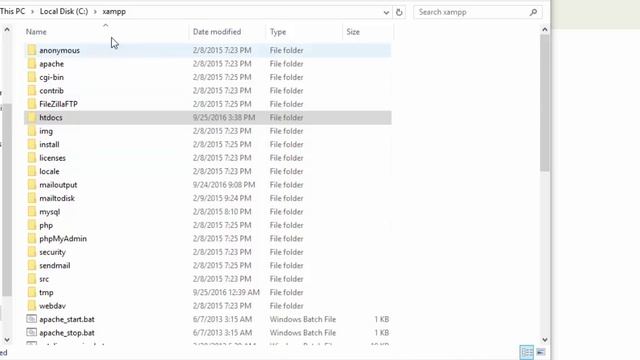Select the htdocs folder name
Viewport: 640px width, 360px height.
point(51,118)
